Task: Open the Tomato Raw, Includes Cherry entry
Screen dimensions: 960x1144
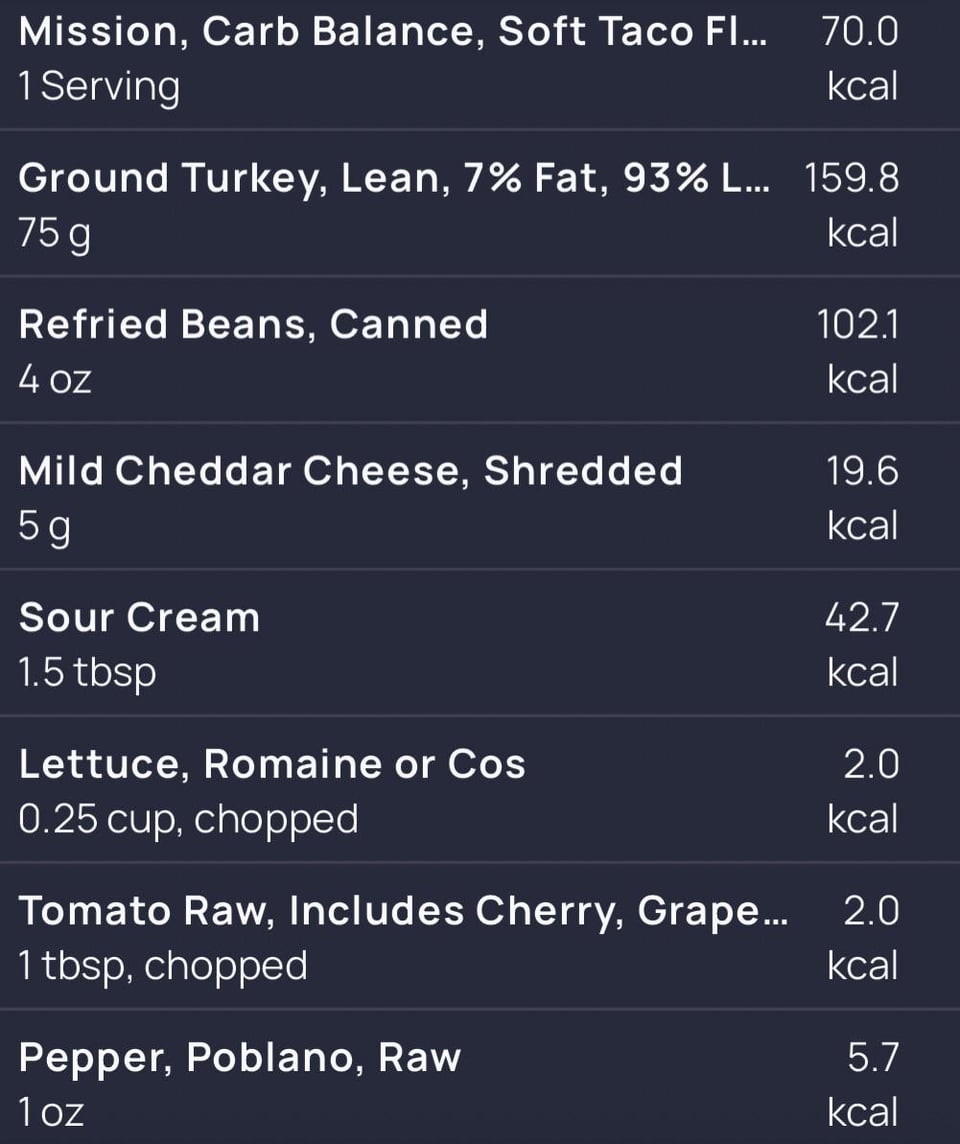Action: [x=480, y=937]
